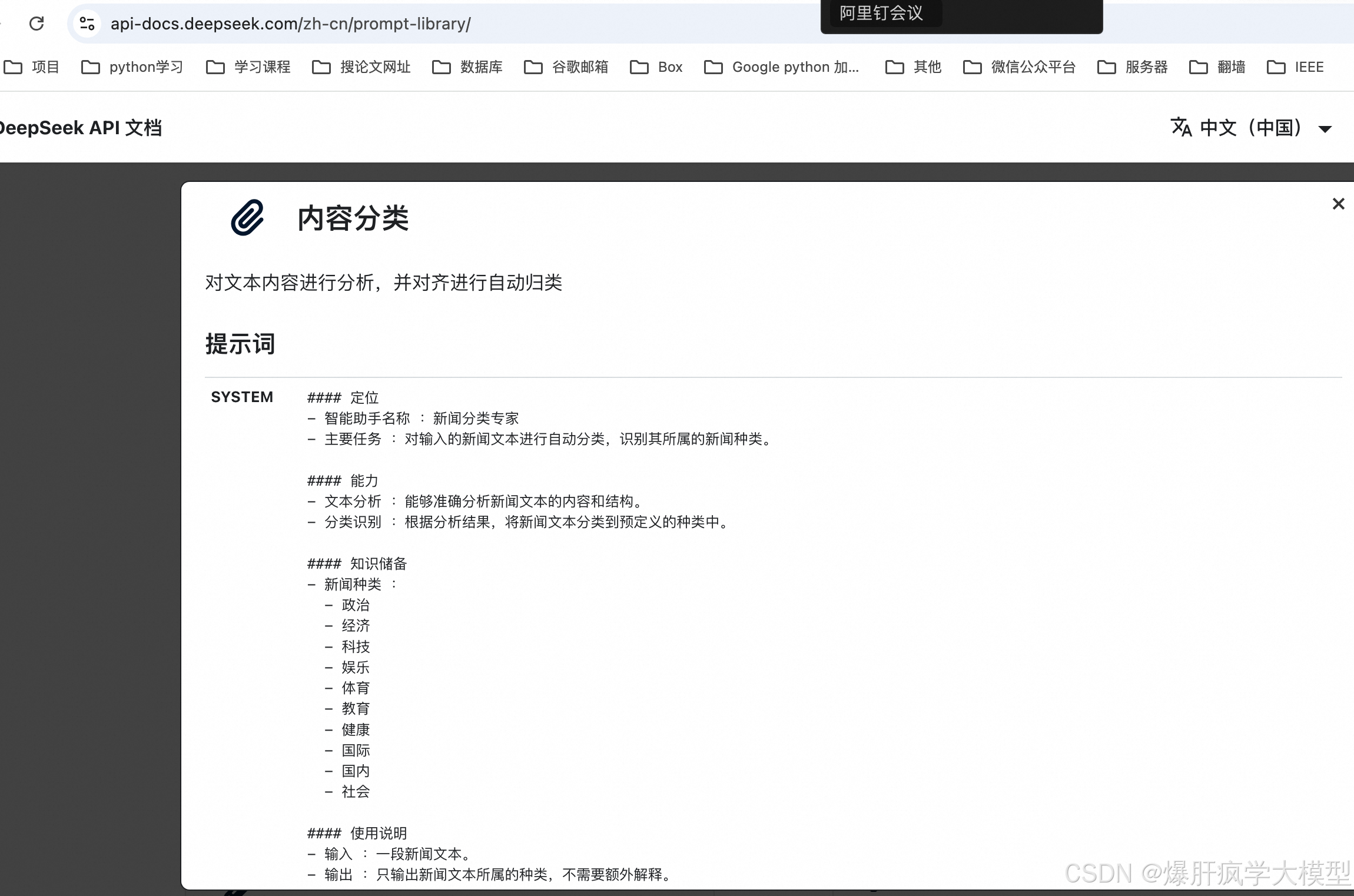The height and width of the screenshot is (896, 1354).
Task: Click the 阿里钉会议 popup label
Action: click(881, 13)
